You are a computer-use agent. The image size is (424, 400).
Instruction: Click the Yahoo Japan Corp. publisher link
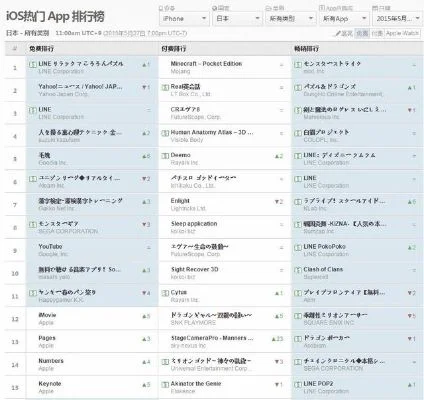point(63,94)
